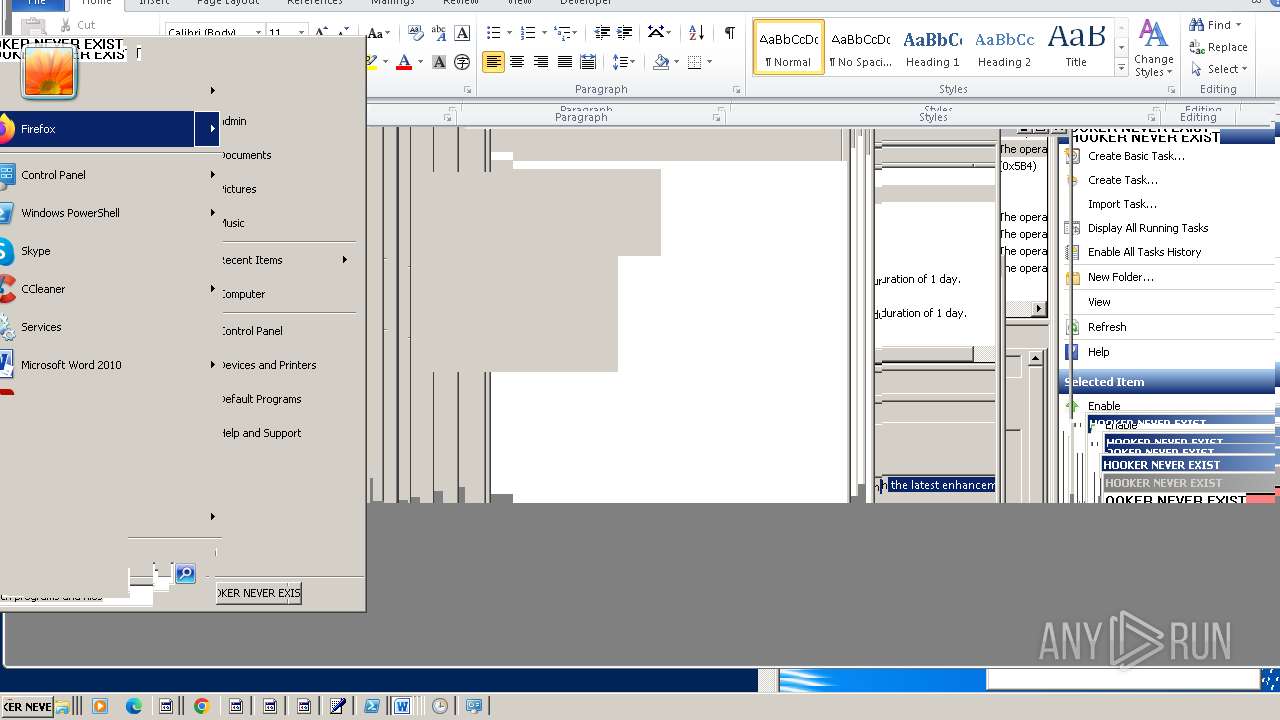This screenshot has width=1280, height=720.
Task: Open Computer from the Start menu
Action: coord(243,294)
